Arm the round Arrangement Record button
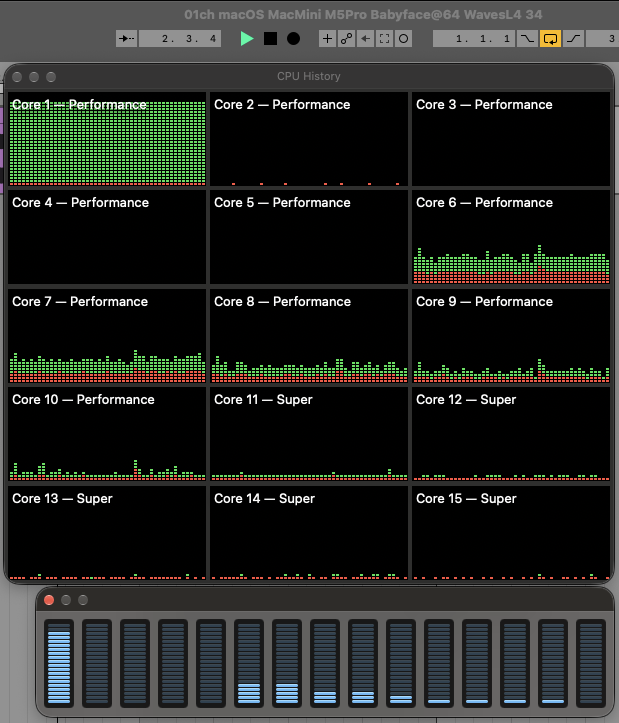Screen dimensions: 619x723 pyautogui.click(x=293, y=39)
